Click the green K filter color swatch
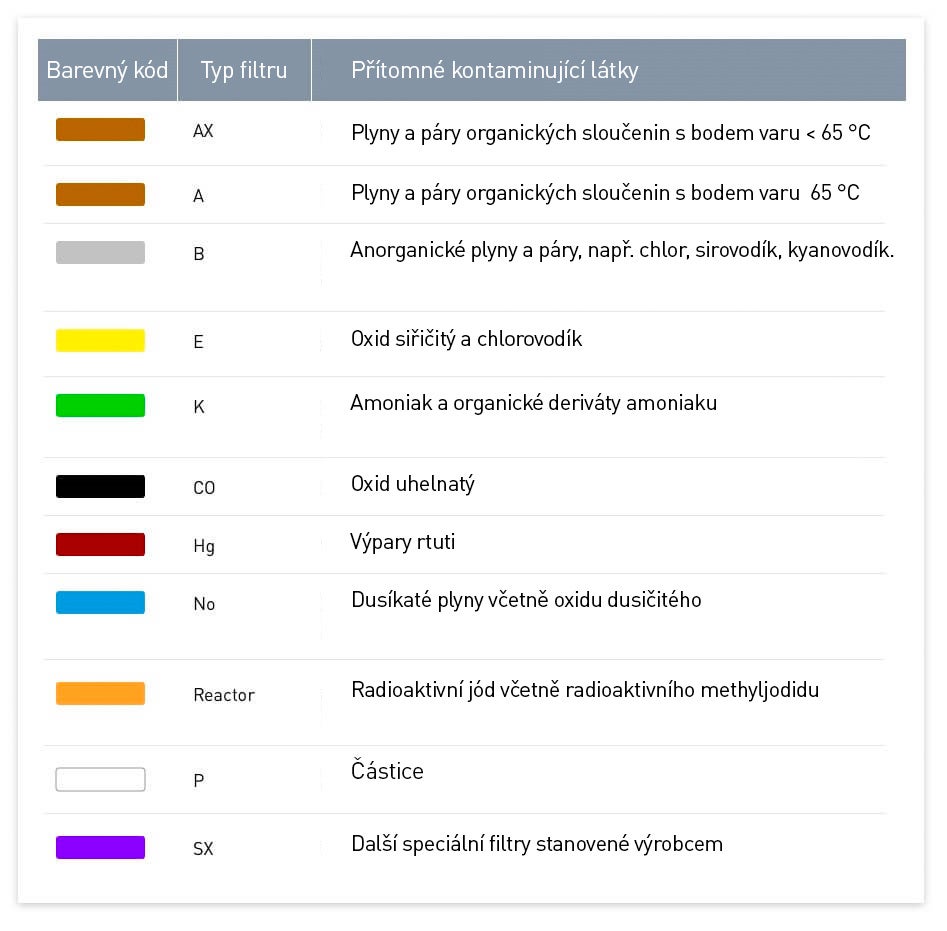This screenshot has width=947, height=931. click(100, 405)
